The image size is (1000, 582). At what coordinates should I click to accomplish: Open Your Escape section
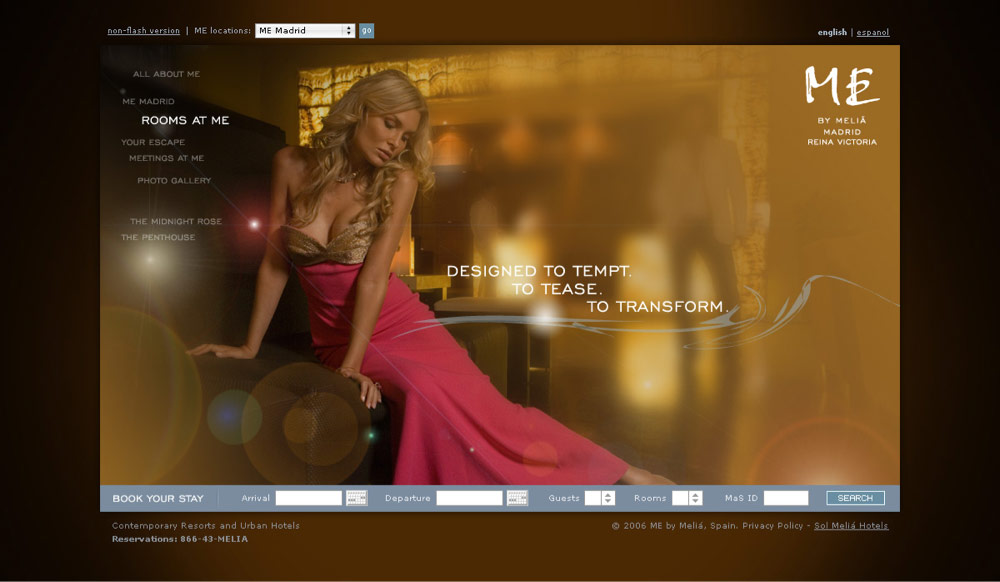point(153,143)
